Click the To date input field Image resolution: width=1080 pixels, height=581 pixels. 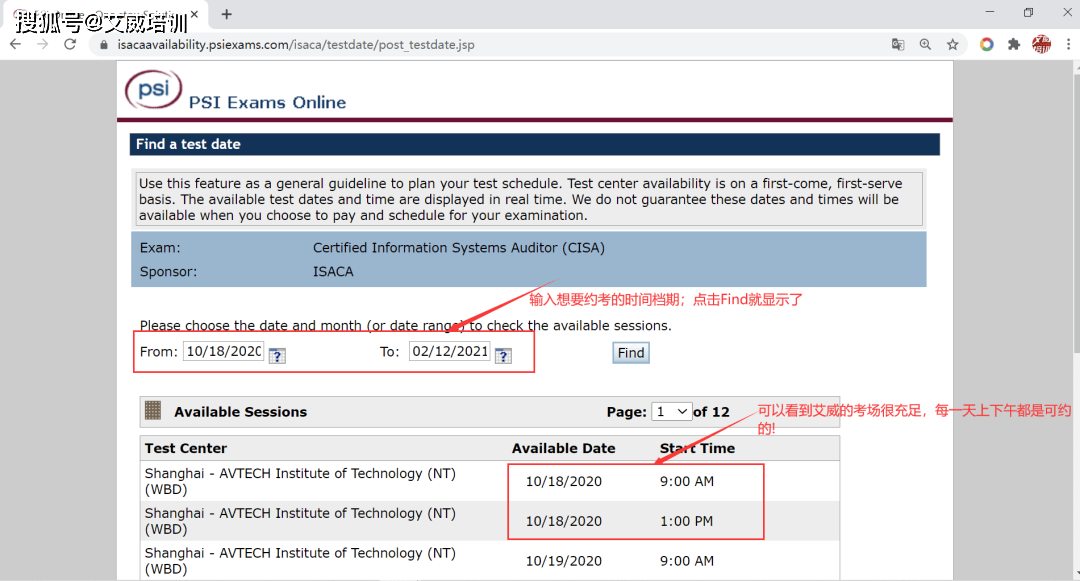[450, 352]
